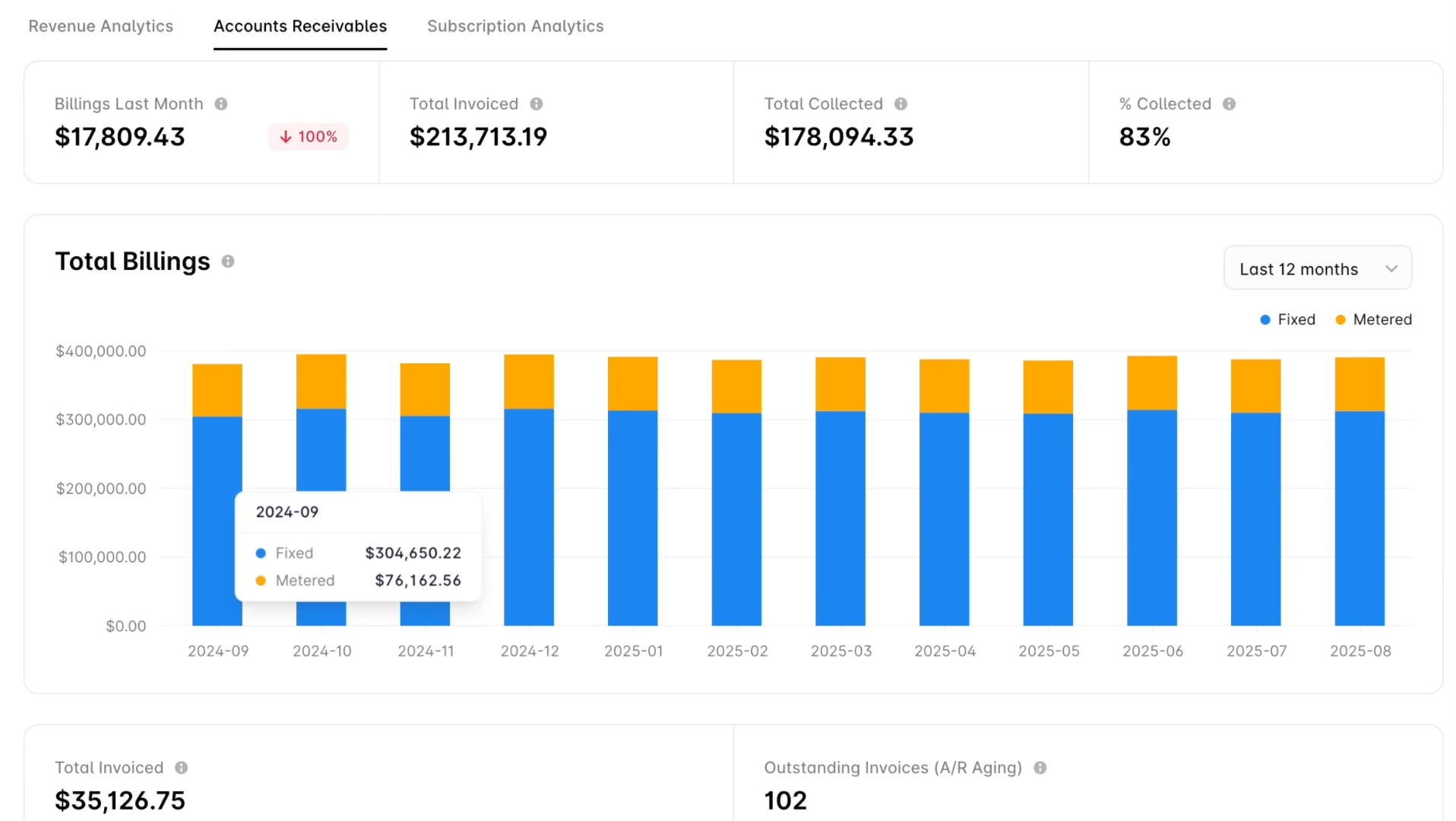The width and height of the screenshot is (1456, 821).
Task: Switch to Revenue Analytics tab
Action: pyautogui.click(x=101, y=27)
